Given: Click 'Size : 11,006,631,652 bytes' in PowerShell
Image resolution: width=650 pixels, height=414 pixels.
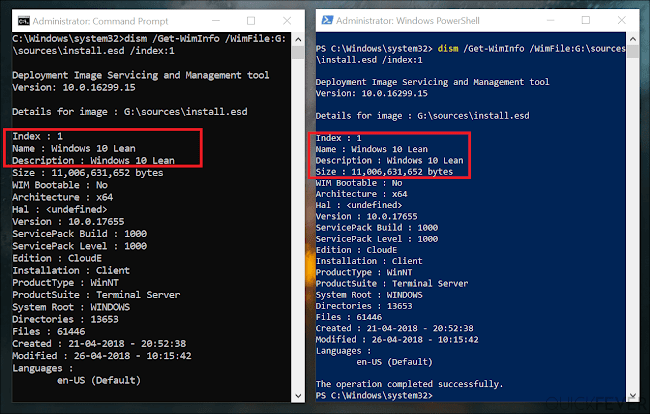Looking at the screenshot, I should 384,172.
